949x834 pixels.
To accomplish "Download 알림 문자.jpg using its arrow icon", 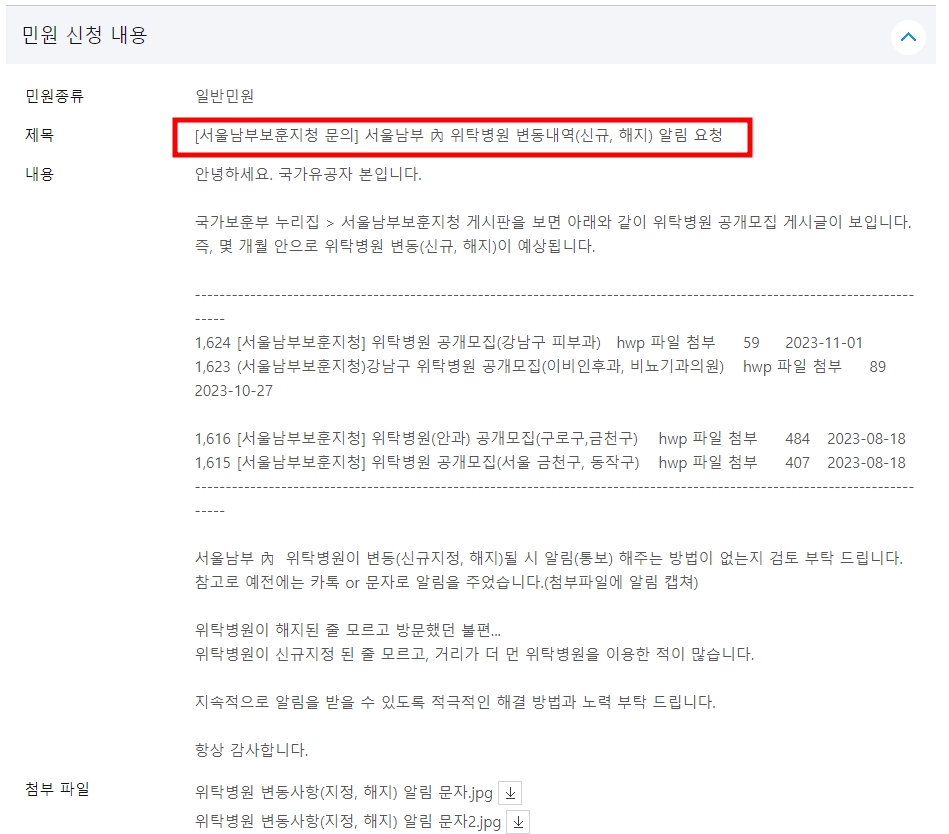I will click(510, 793).
